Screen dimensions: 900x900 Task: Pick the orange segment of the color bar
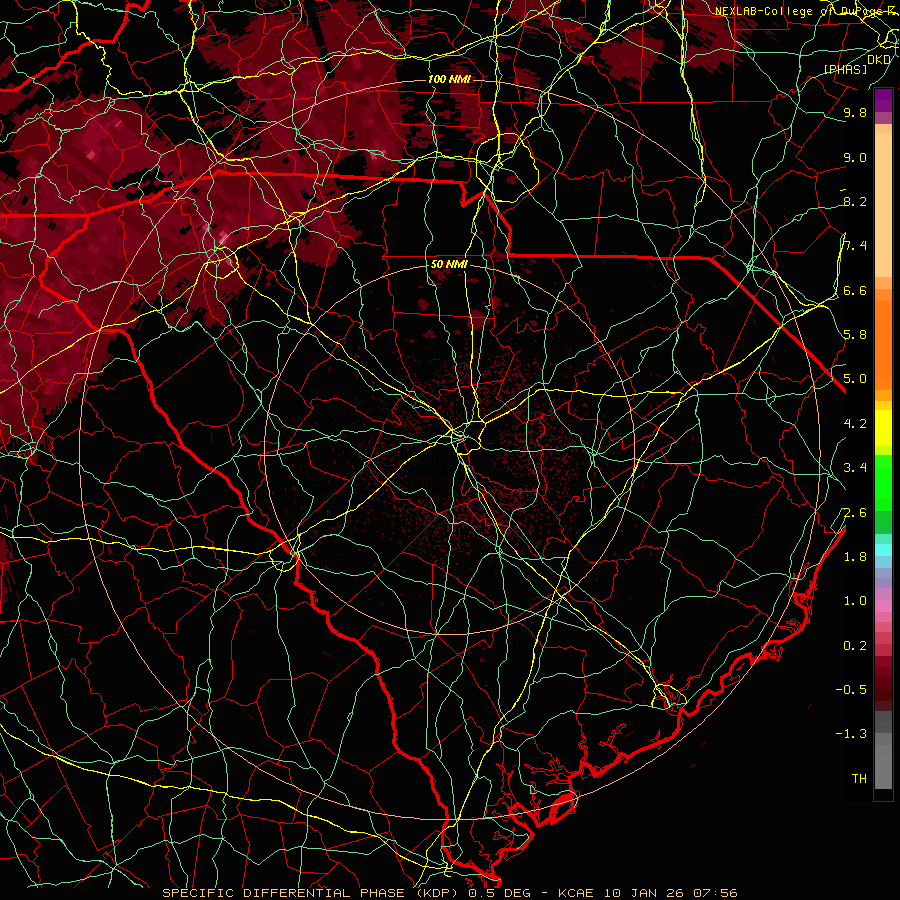coord(883,345)
